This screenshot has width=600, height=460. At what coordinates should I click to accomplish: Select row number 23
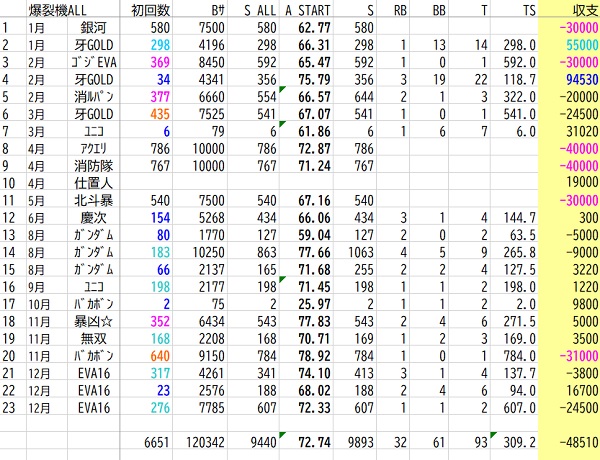pos(8,407)
